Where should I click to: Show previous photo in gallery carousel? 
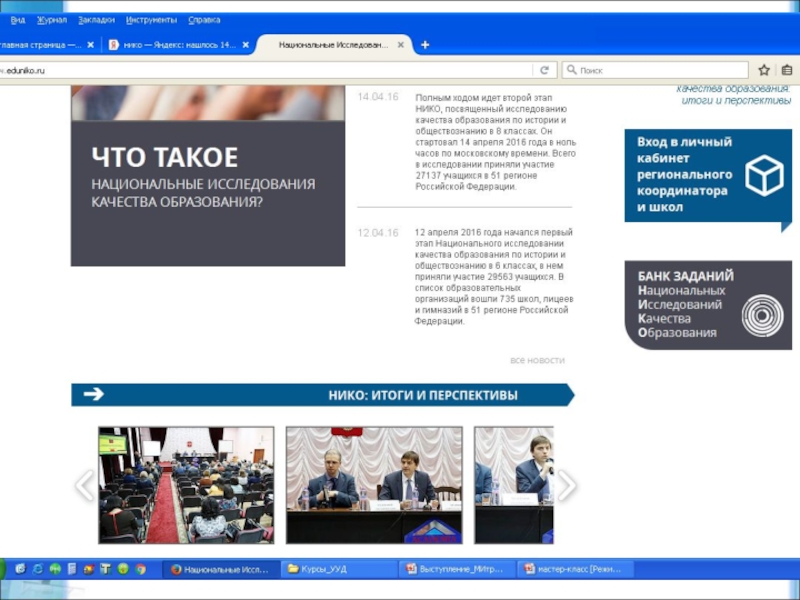tap(85, 485)
